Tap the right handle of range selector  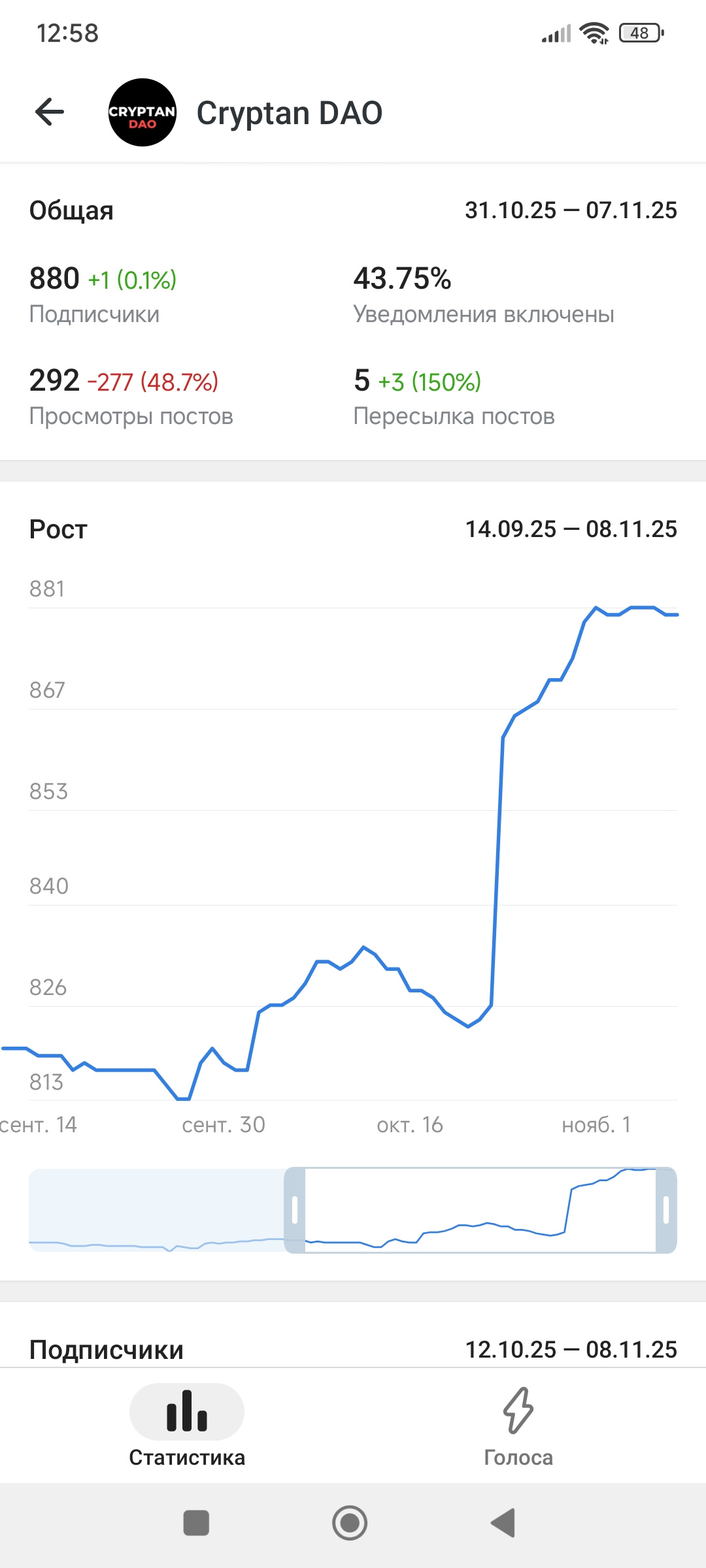pyautogui.click(x=666, y=1210)
